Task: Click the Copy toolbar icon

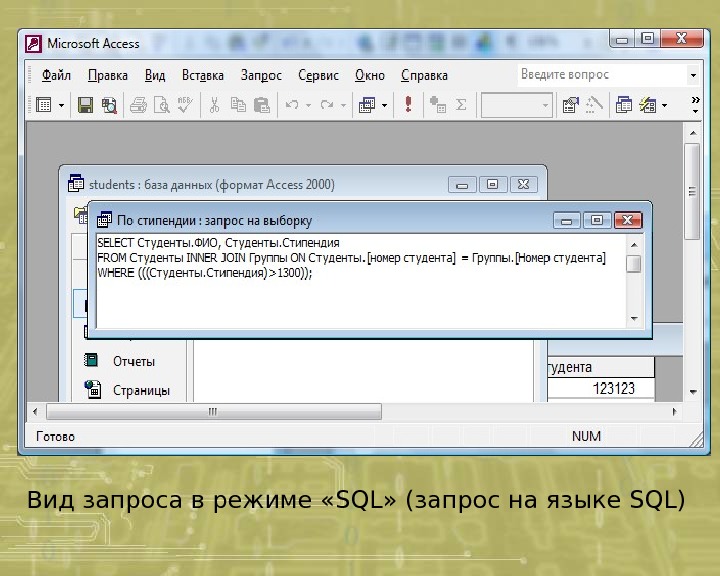Action: point(238,105)
